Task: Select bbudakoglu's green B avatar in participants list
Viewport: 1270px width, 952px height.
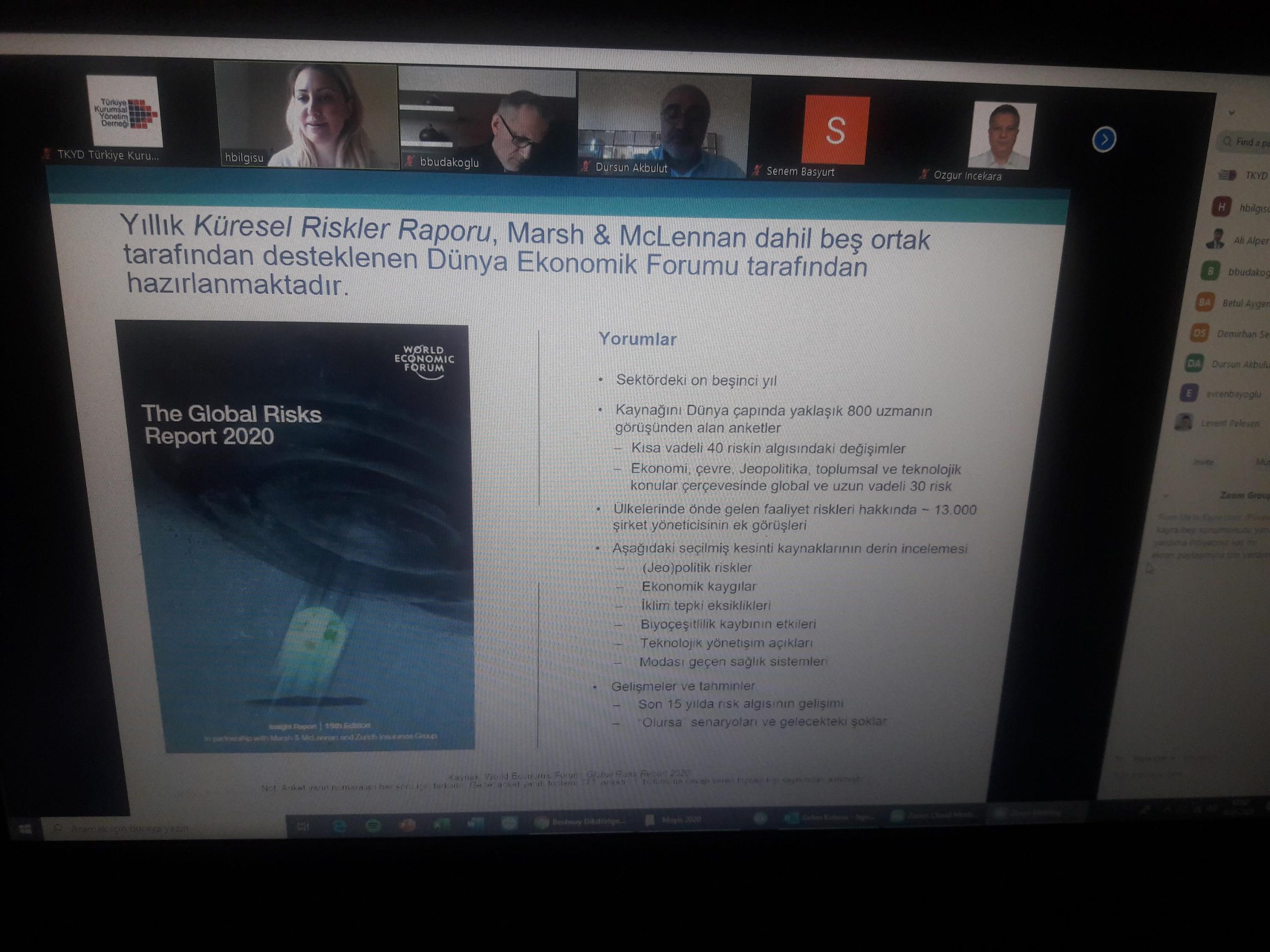Action: pos(1210,271)
